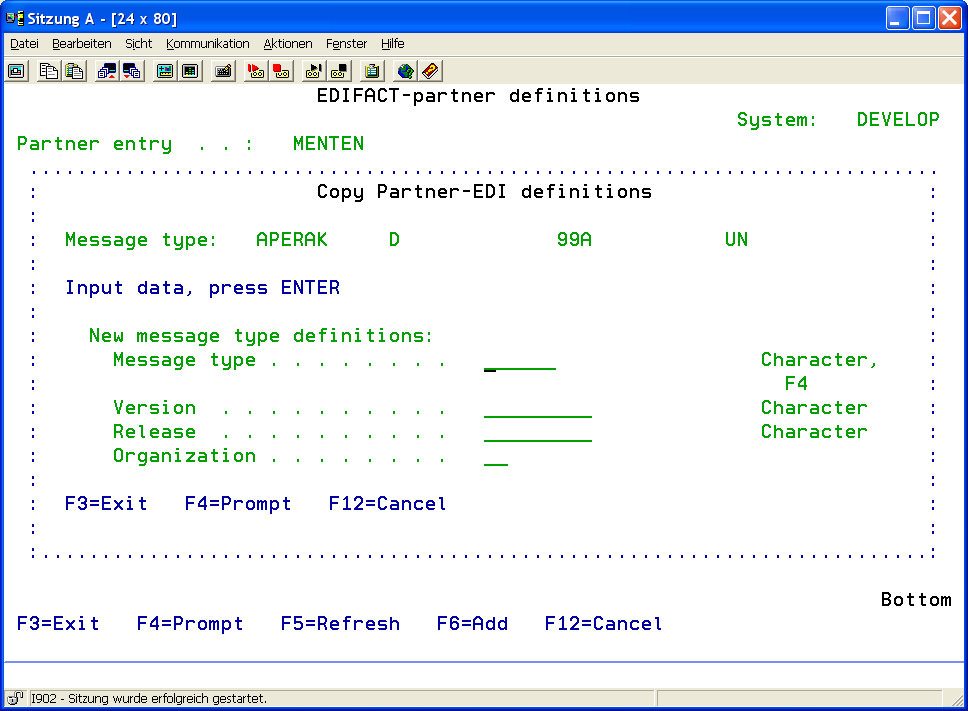Open the Datei menu
Screen dimensions: 968x711
(24, 44)
